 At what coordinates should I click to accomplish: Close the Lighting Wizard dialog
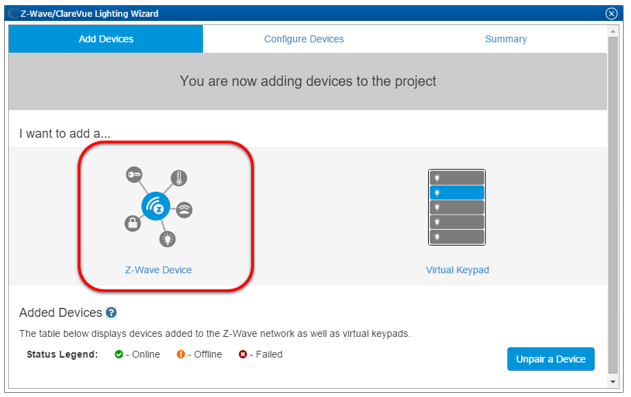click(611, 14)
